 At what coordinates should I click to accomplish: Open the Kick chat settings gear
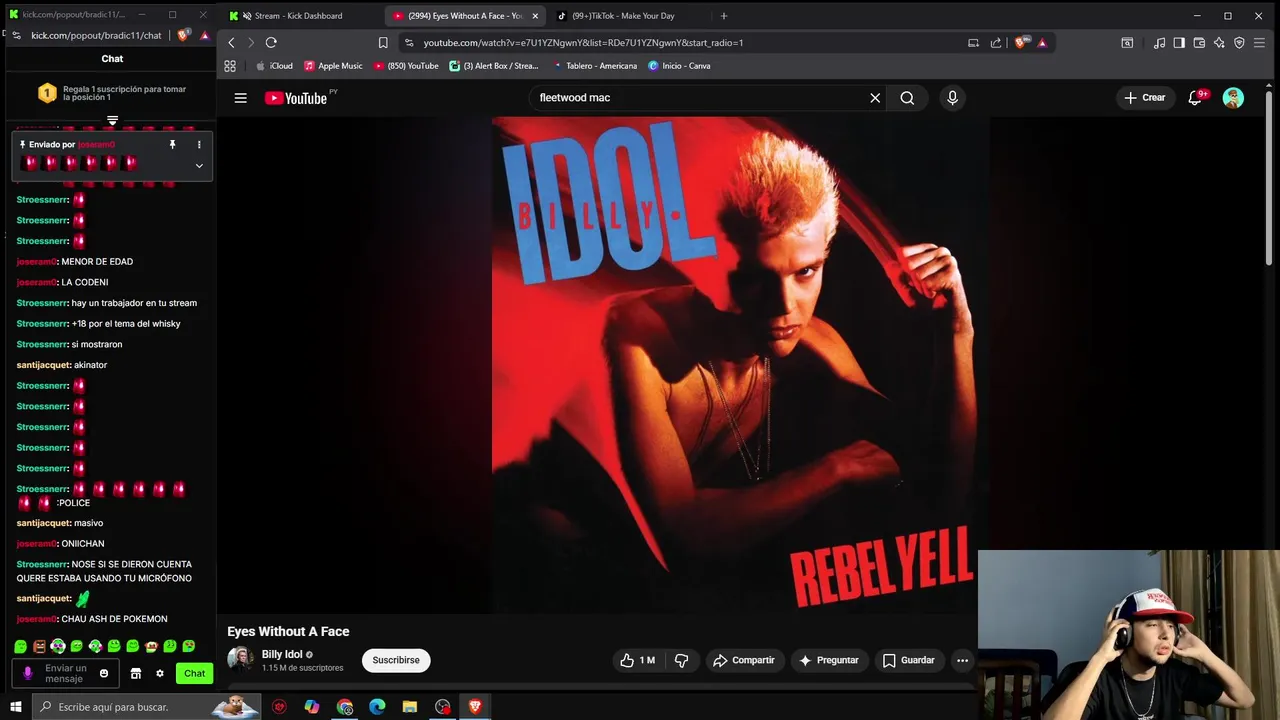159,673
